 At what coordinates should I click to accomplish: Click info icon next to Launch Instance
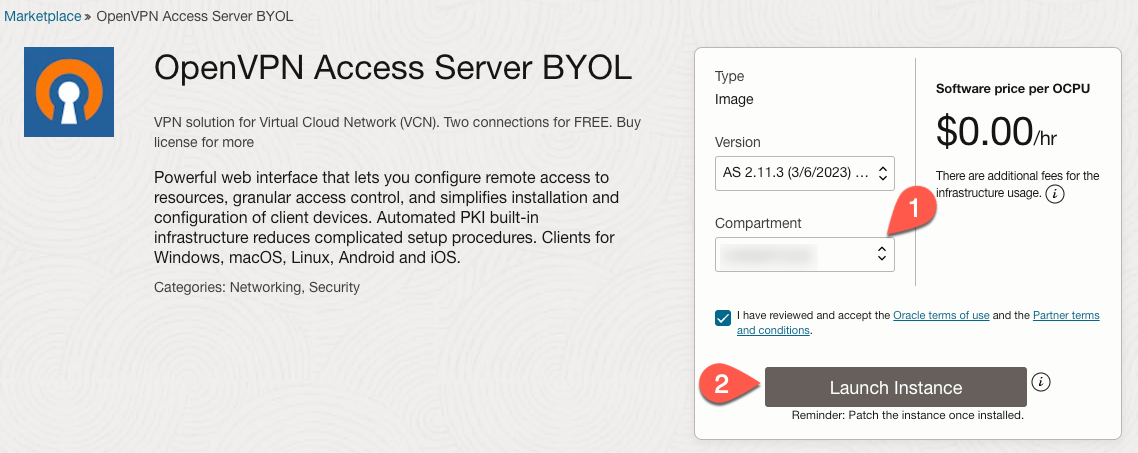[1041, 382]
